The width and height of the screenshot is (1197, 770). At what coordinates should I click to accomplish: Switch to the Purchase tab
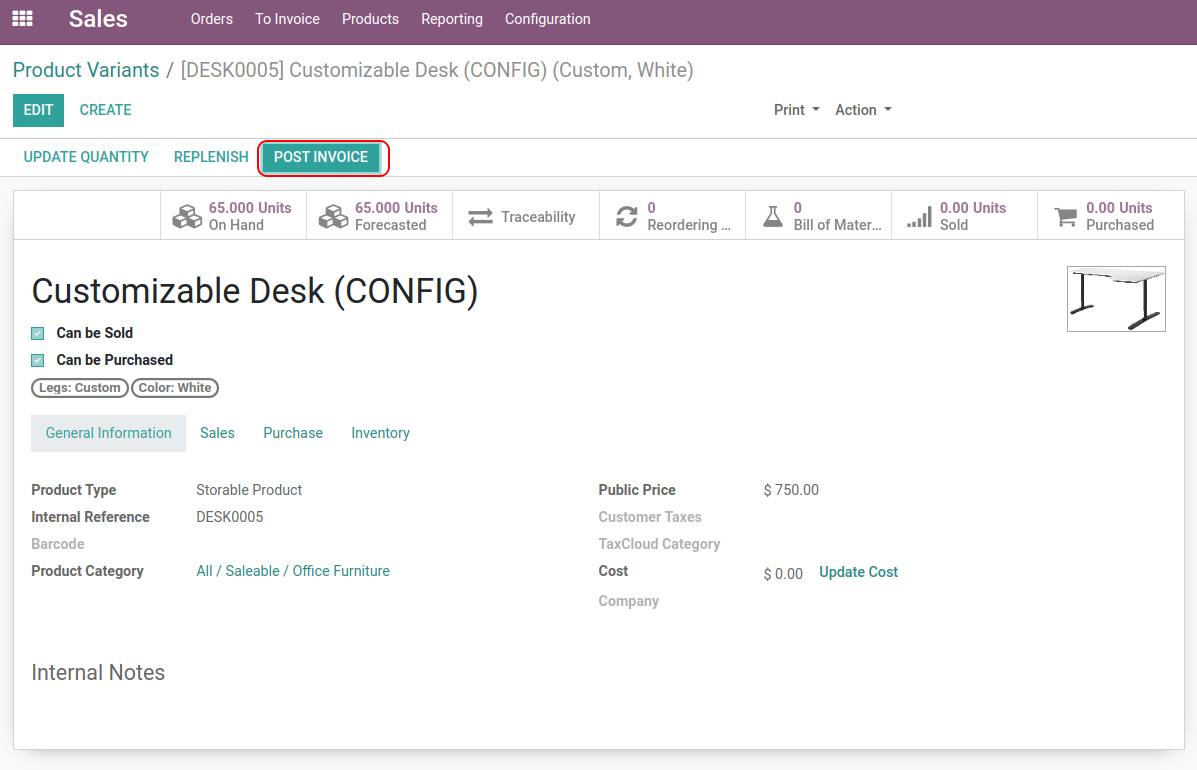[x=293, y=433]
